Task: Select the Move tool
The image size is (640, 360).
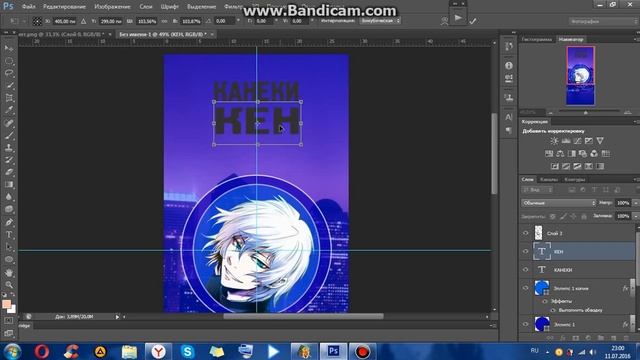Action: (9, 49)
